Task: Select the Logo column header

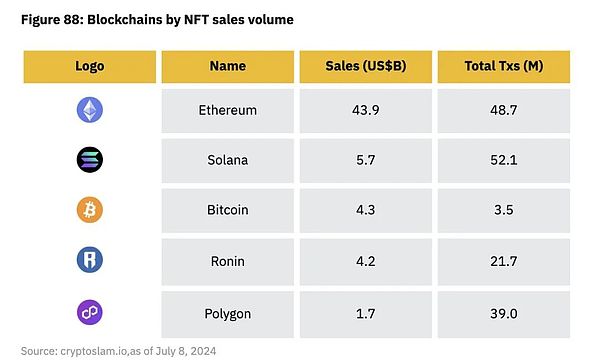Action: coord(90,67)
